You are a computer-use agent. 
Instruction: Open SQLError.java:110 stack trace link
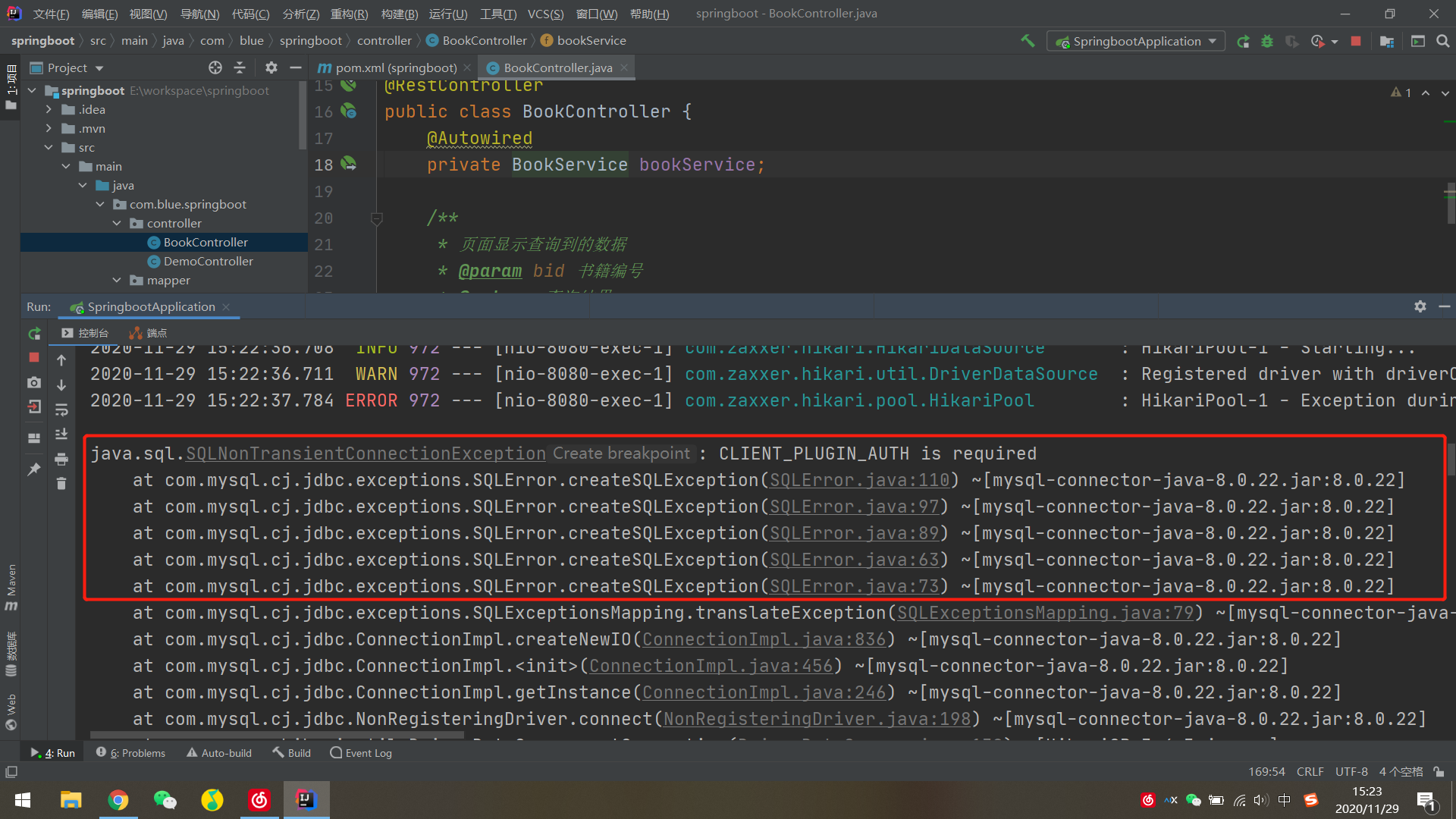coord(859,480)
